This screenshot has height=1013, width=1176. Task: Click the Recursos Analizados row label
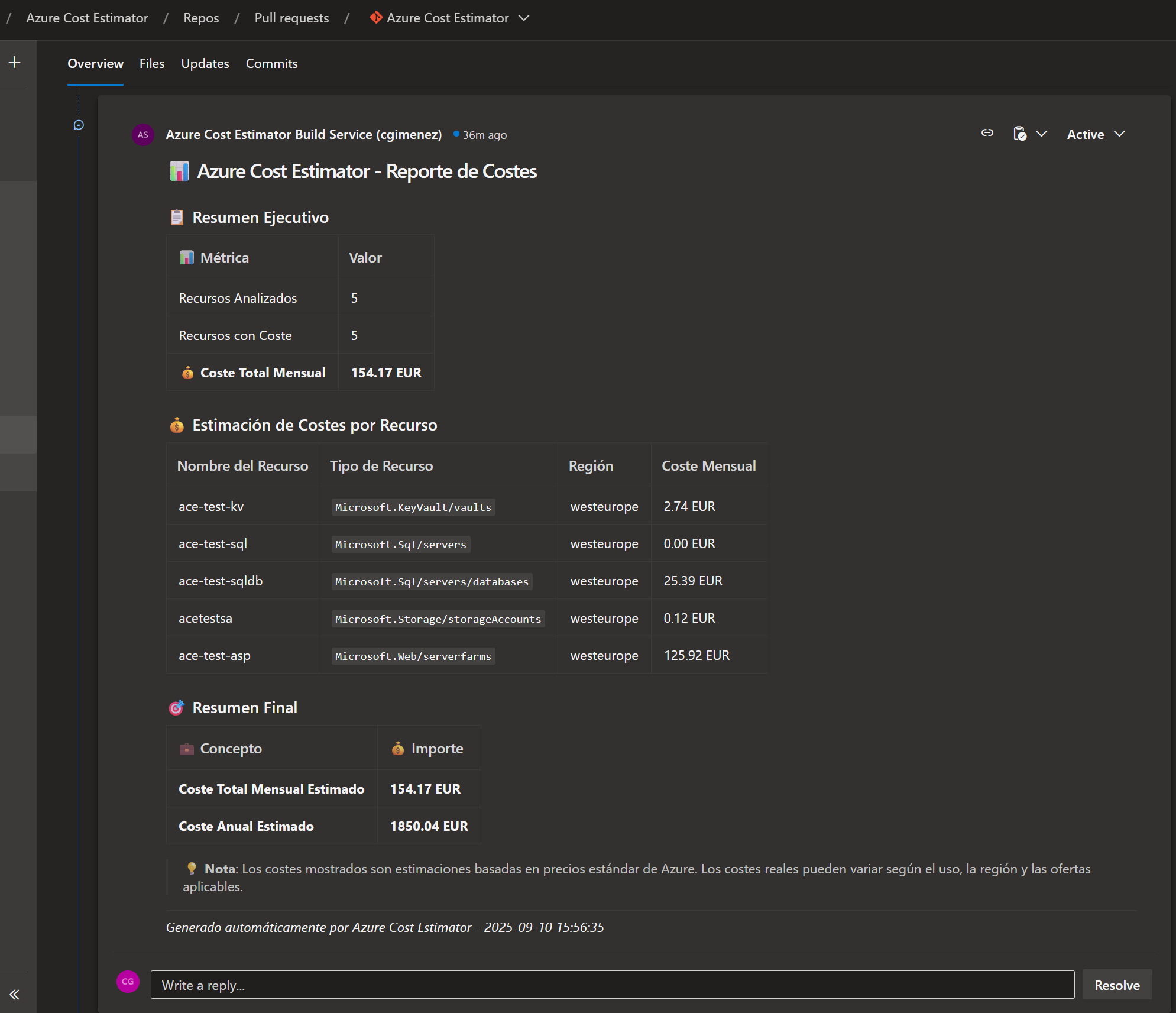(x=238, y=298)
